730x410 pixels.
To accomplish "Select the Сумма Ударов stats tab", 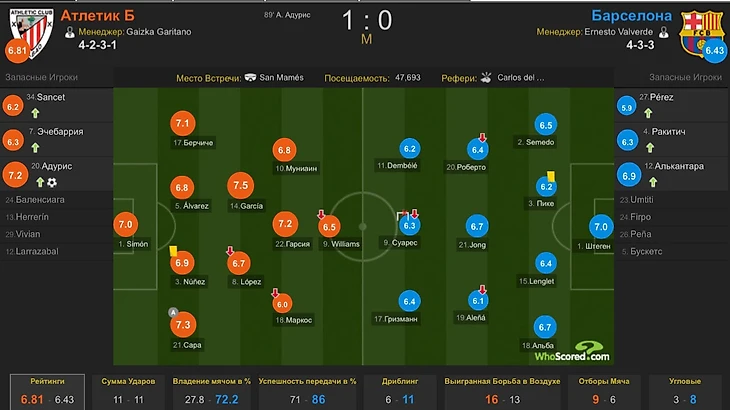I will [128, 391].
